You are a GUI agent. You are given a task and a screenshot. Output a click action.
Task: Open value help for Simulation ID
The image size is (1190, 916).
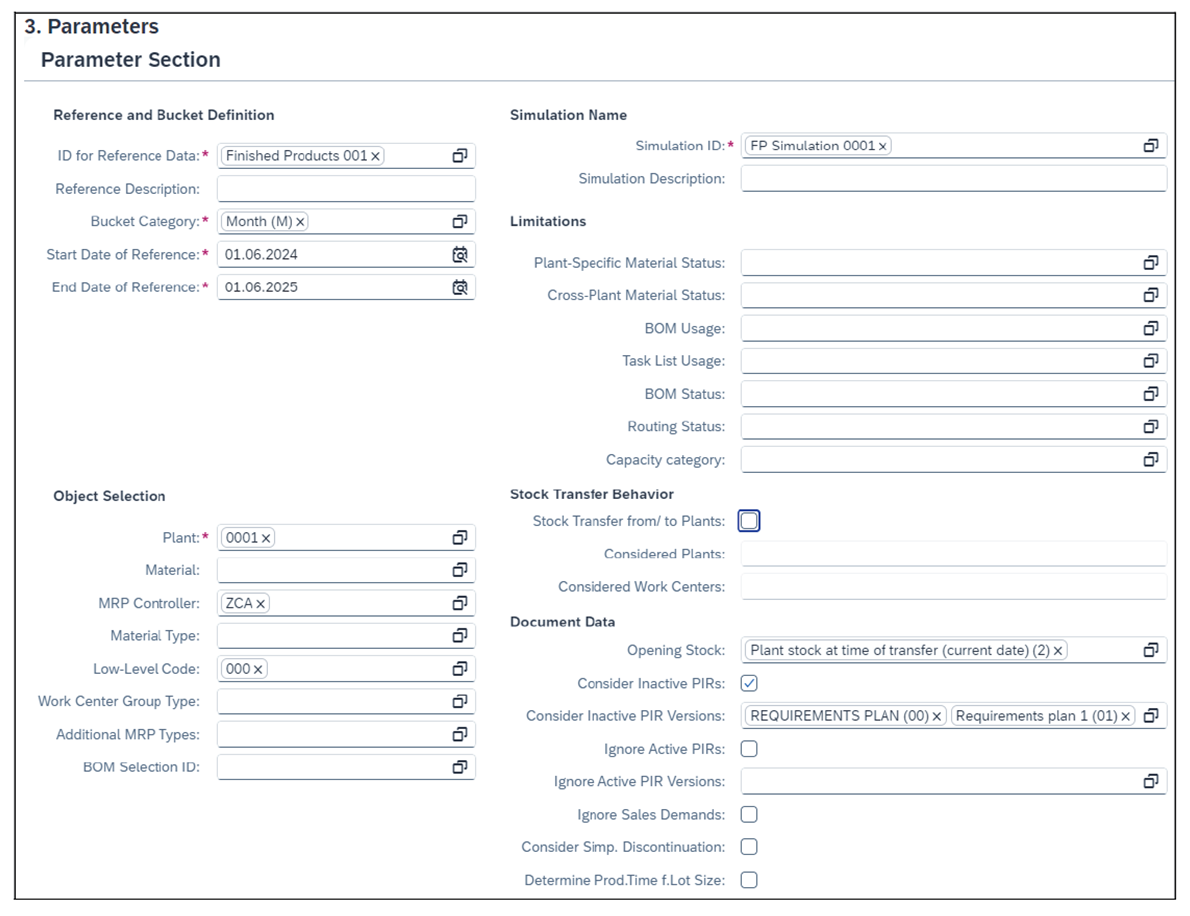pos(1152,145)
